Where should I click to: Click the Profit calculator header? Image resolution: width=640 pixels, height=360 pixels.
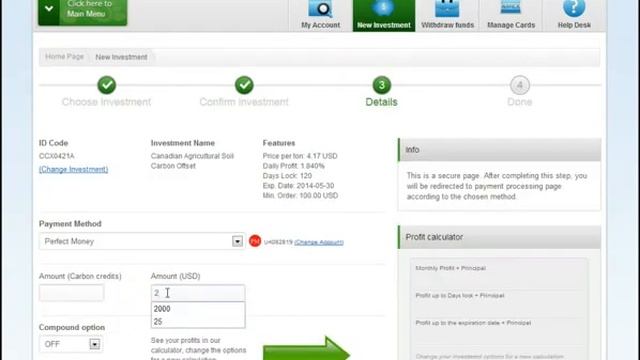tap(499, 237)
